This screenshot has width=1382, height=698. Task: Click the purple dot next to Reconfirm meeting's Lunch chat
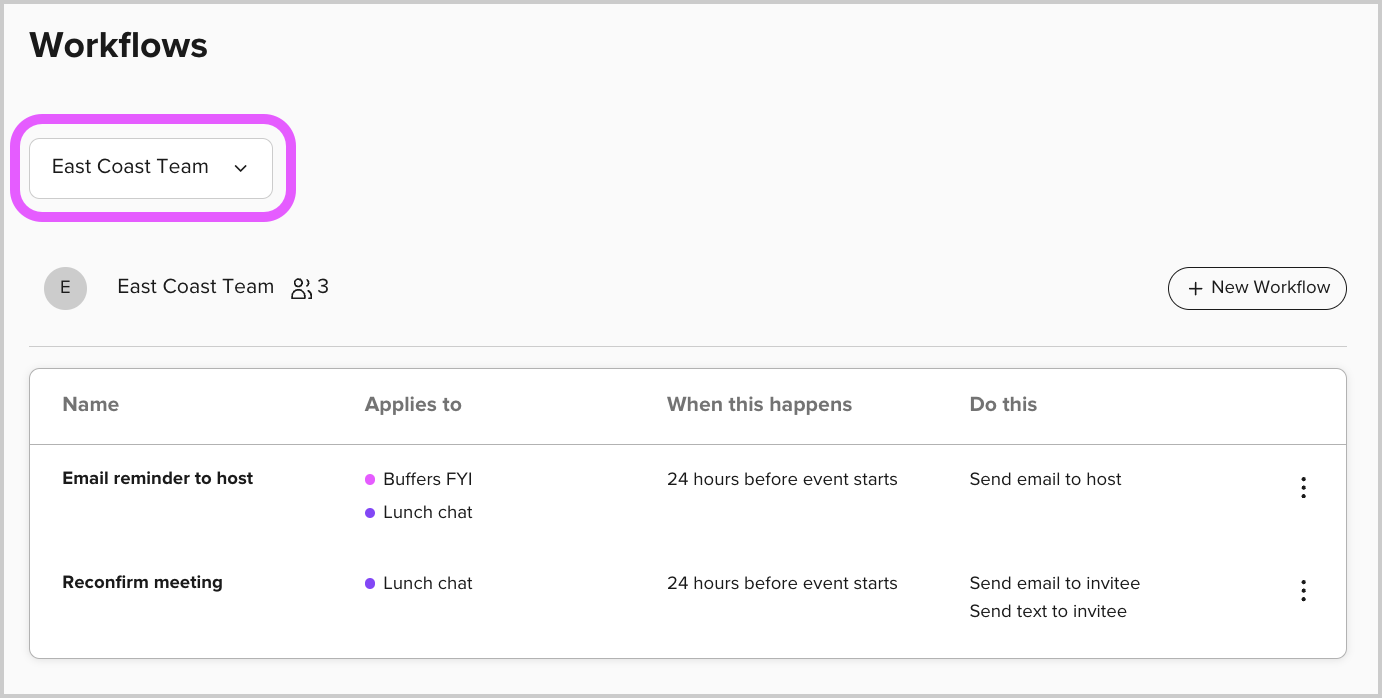tap(370, 583)
